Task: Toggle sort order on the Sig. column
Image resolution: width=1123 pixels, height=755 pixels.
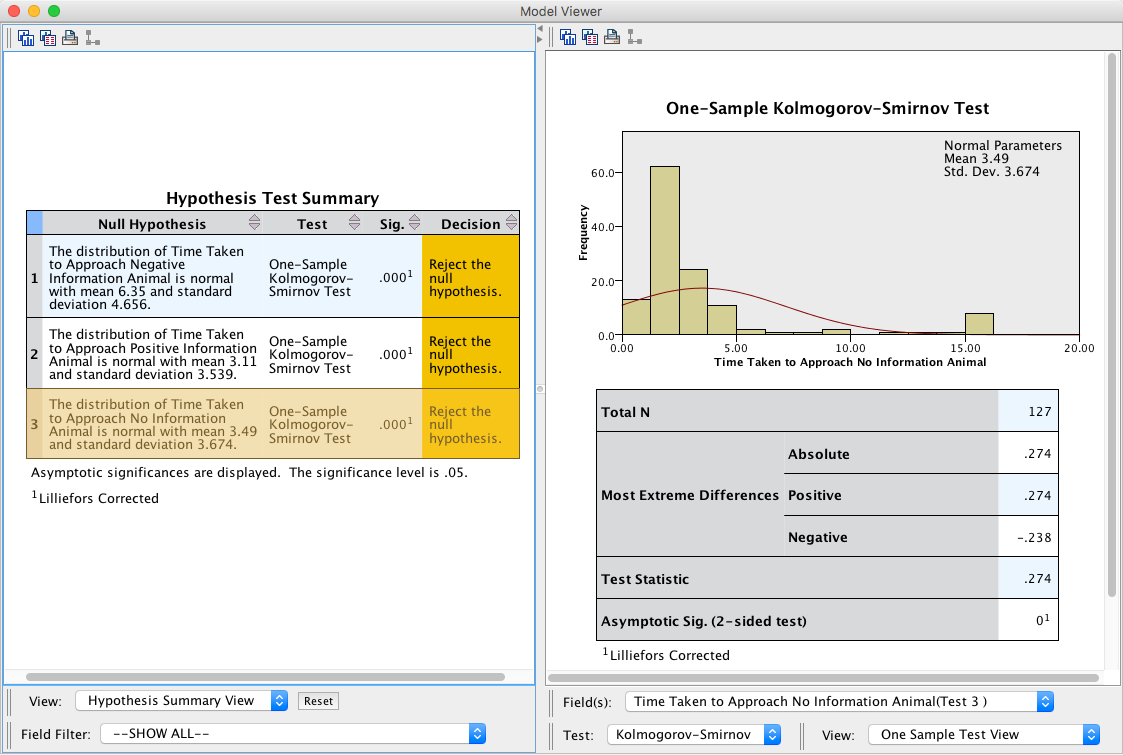Action: (x=415, y=223)
